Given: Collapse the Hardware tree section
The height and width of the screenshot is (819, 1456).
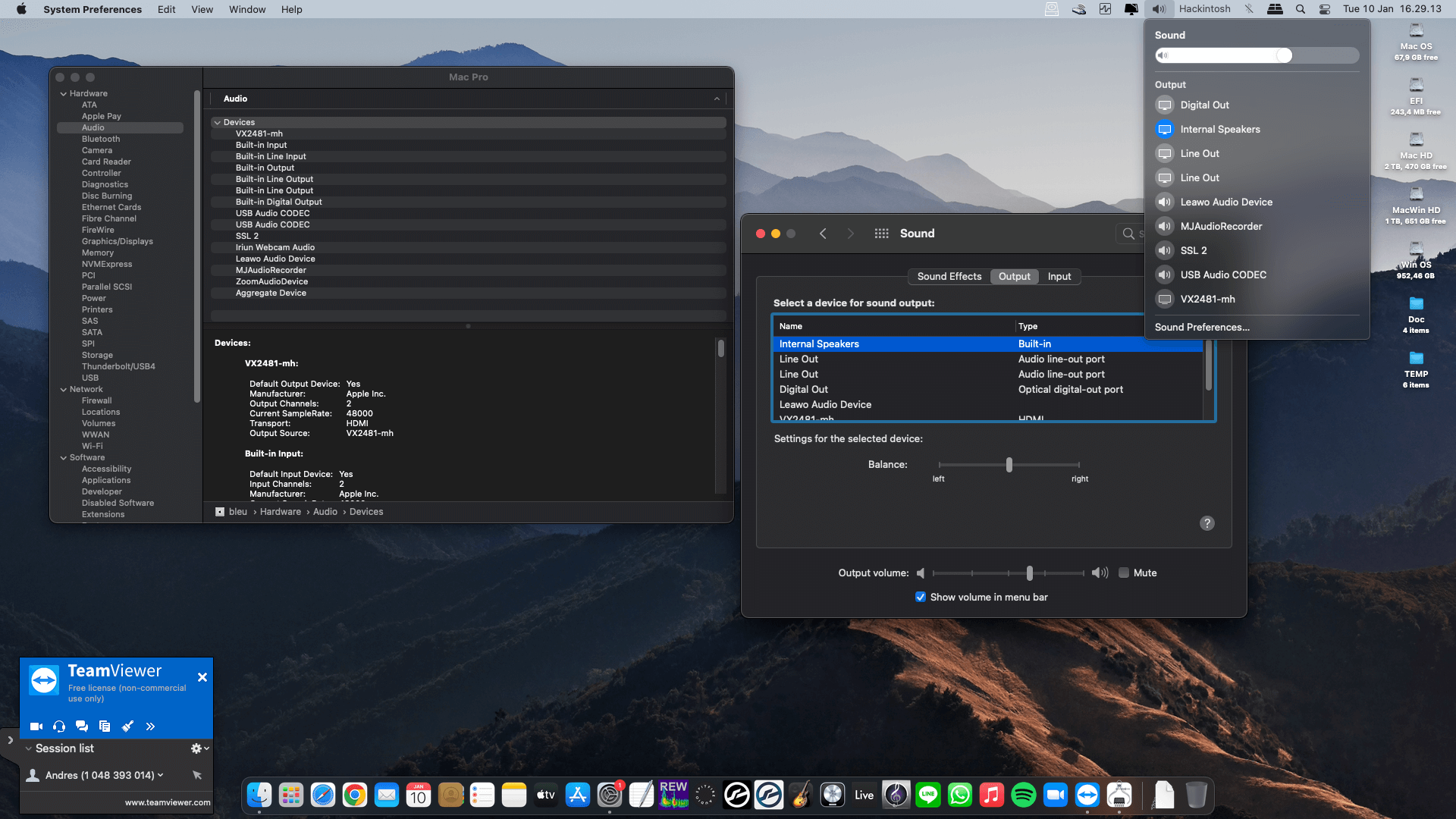Looking at the screenshot, I should click(x=64, y=94).
